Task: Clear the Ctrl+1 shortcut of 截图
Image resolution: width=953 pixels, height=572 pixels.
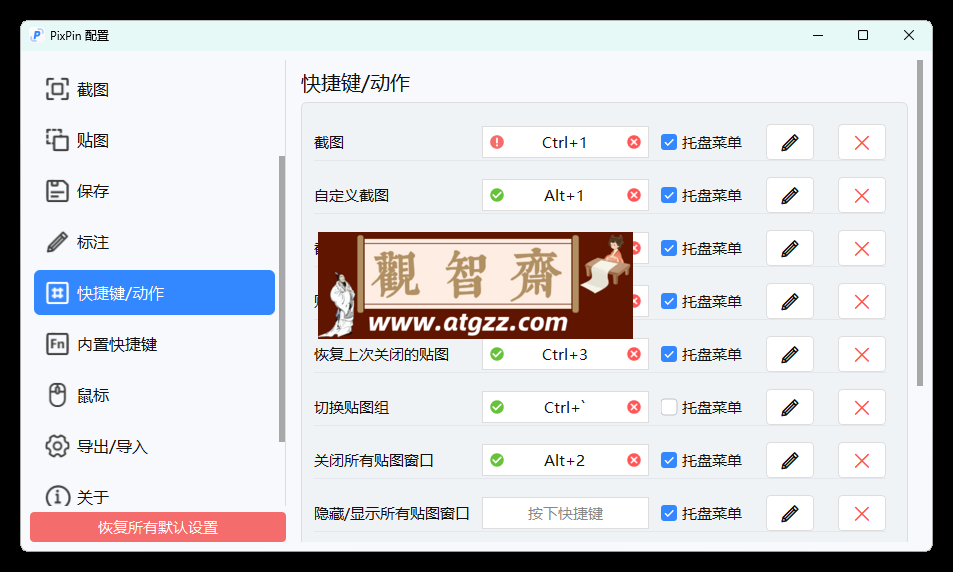Action: coord(634,142)
